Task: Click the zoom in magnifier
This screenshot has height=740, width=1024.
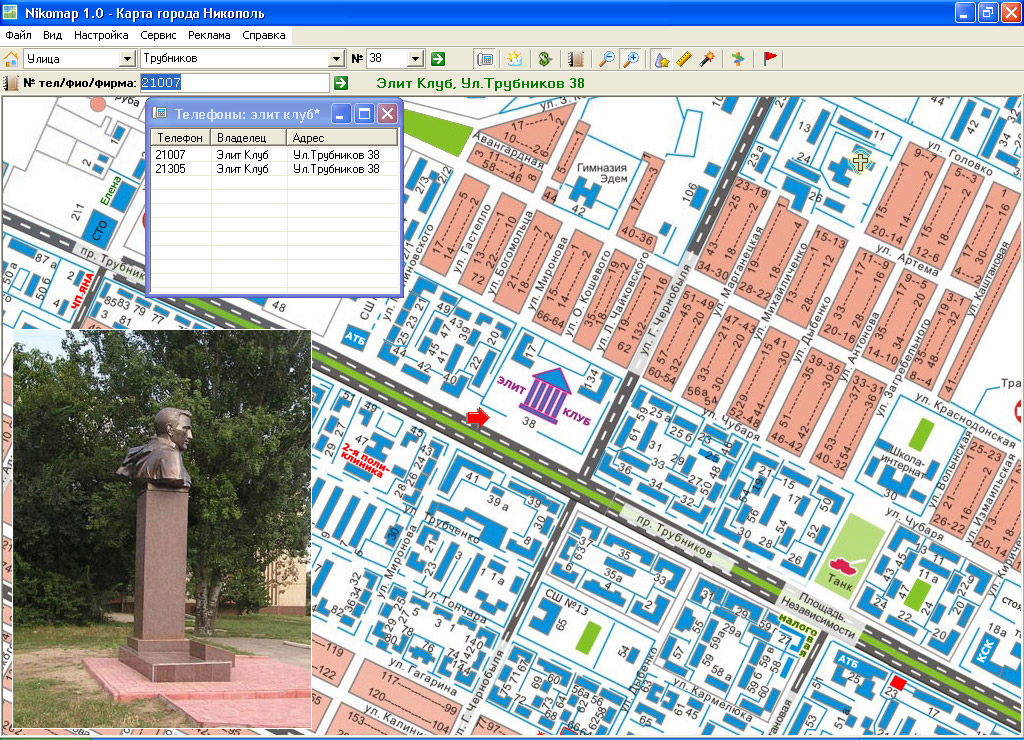Action: point(631,59)
